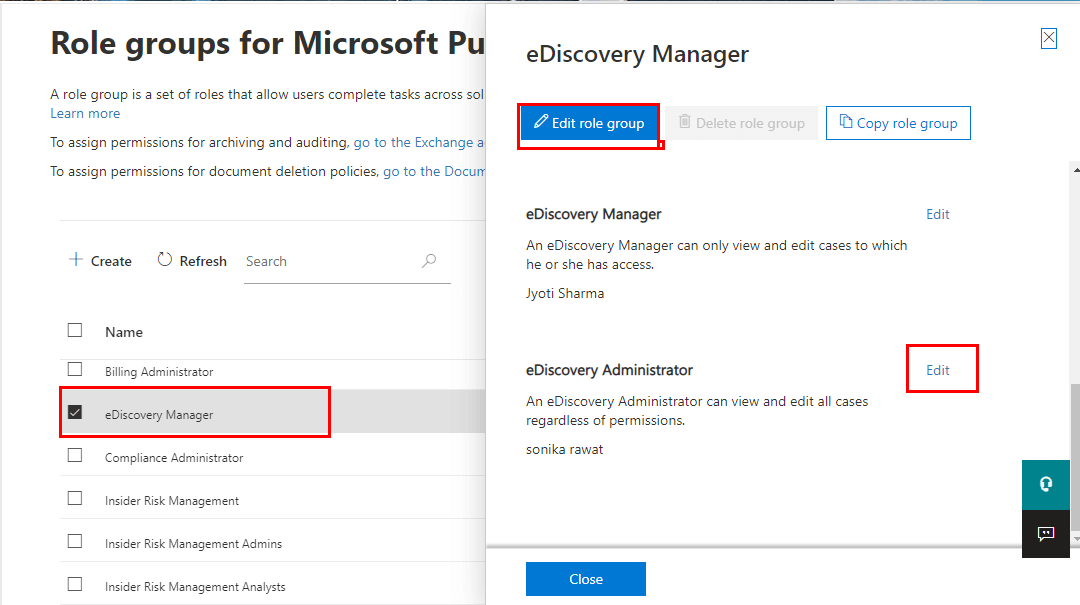Screen dimensions: 1080x605
Task: Click the trash icon in Delete role group
Action: [x=685, y=121]
